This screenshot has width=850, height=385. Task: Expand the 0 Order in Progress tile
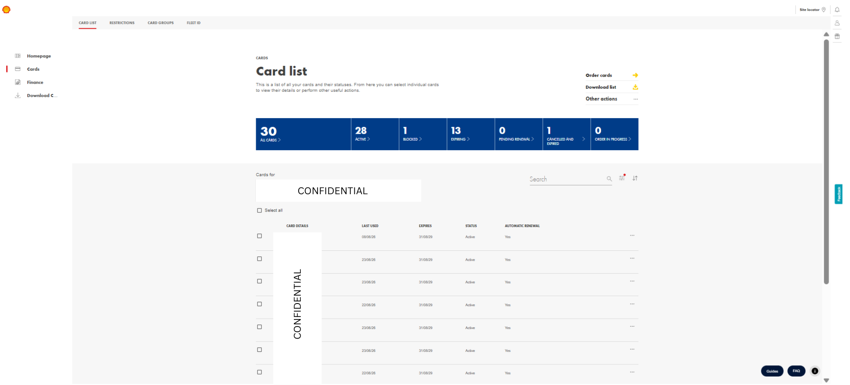(x=615, y=134)
